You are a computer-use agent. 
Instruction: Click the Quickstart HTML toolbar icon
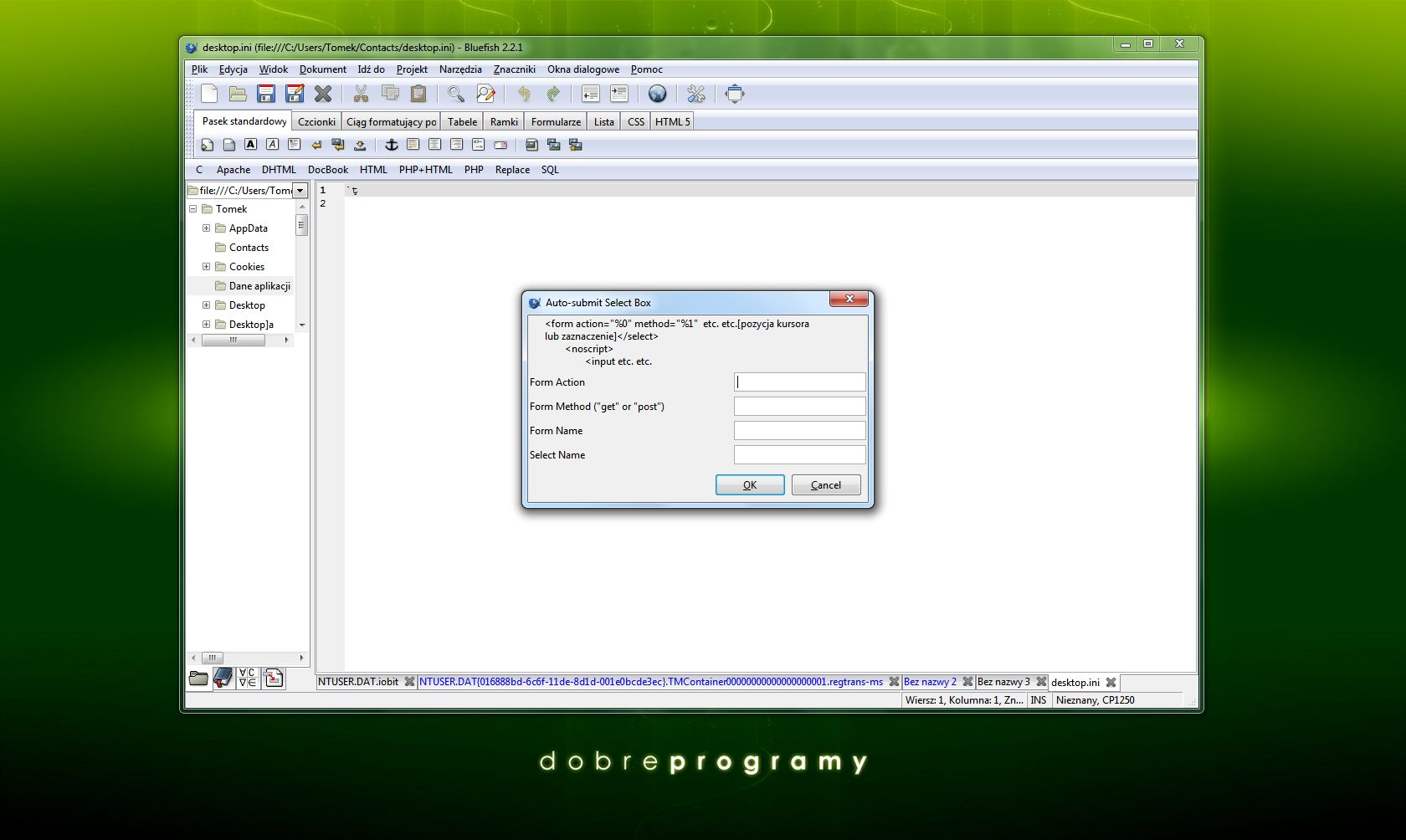[x=207, y=145]
